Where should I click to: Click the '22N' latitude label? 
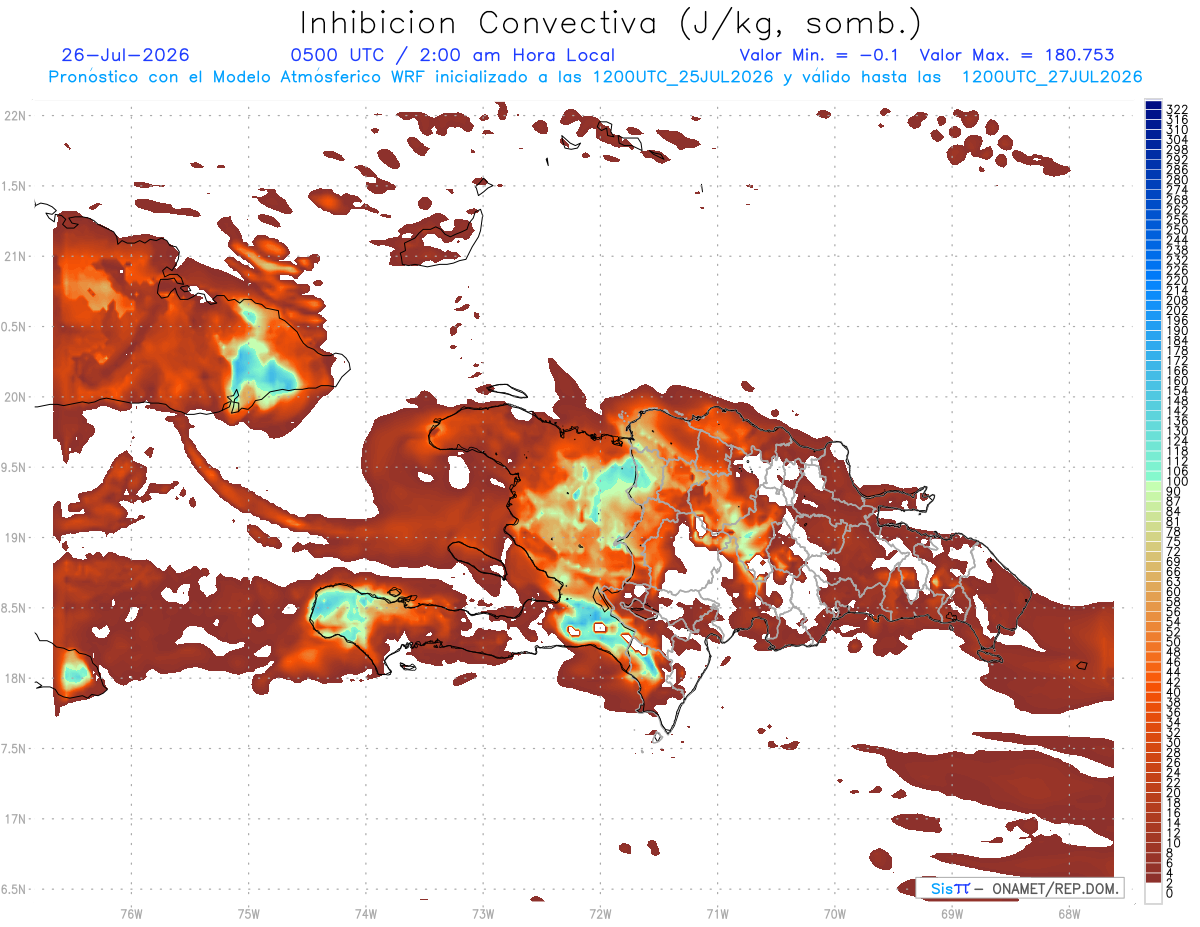[15, 115]
